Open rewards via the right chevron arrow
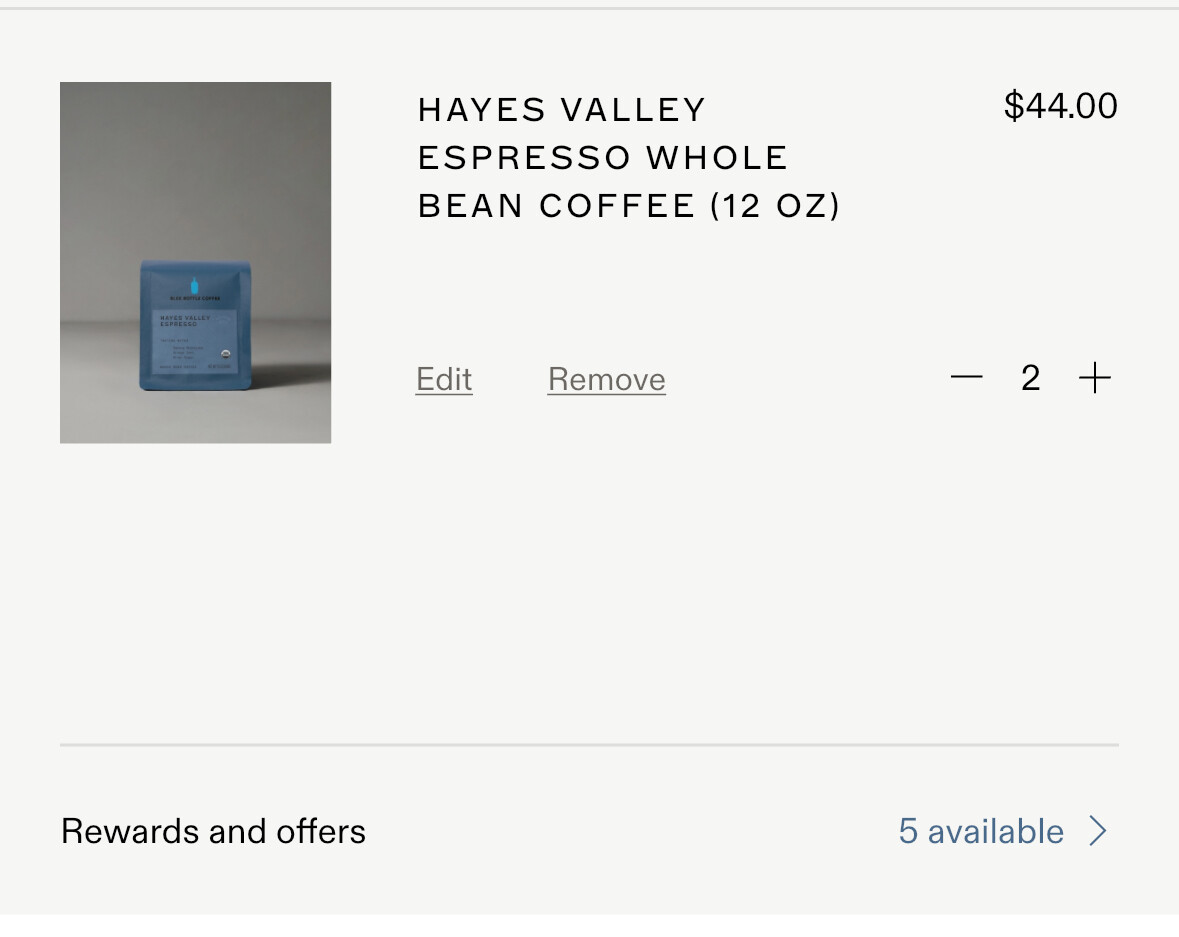The height and width of the screenshot is (937, 1179). [x=1098, y=831]
